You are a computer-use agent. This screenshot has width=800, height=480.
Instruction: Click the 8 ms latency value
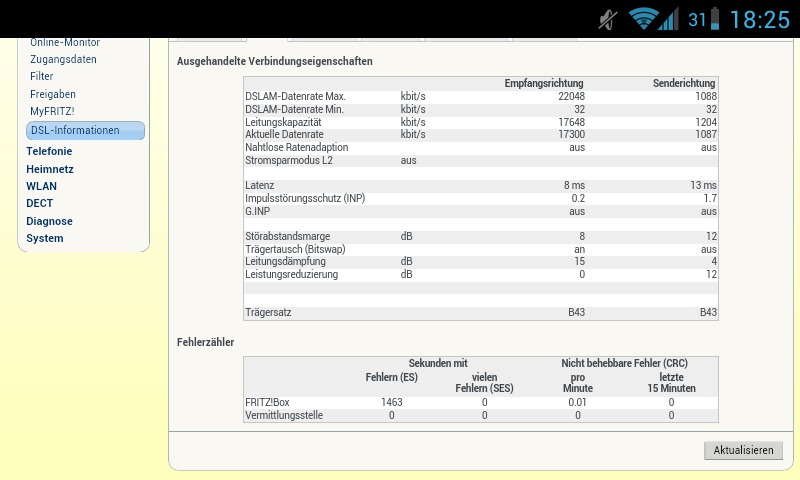[574, 185]
